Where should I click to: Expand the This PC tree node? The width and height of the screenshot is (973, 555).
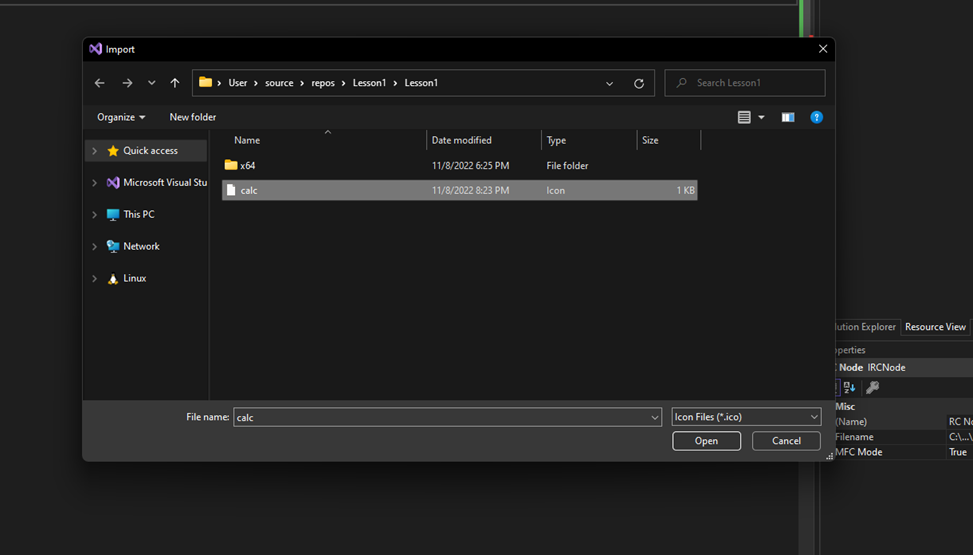tap(95, 215)
